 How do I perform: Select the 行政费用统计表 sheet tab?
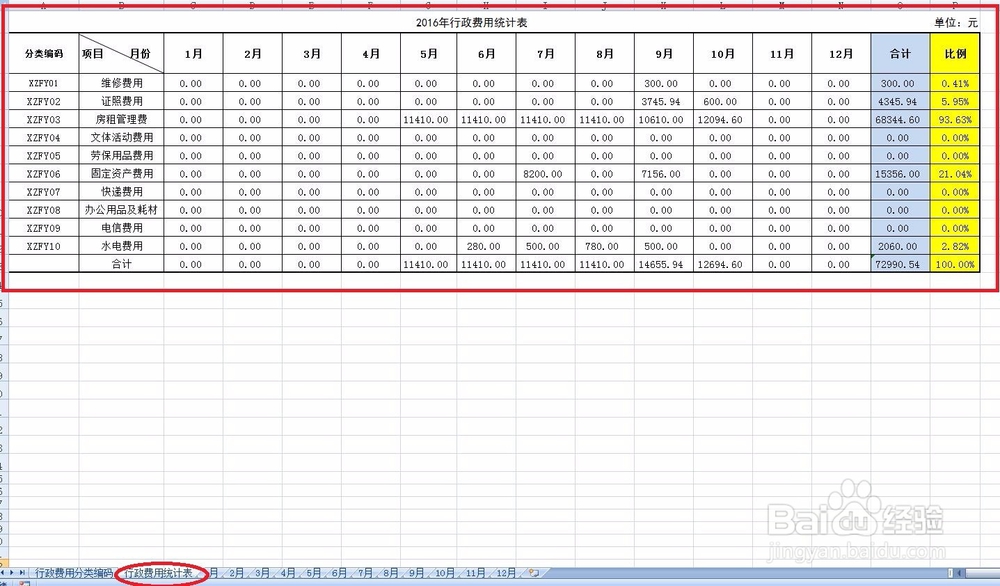(x=159, y=573)
